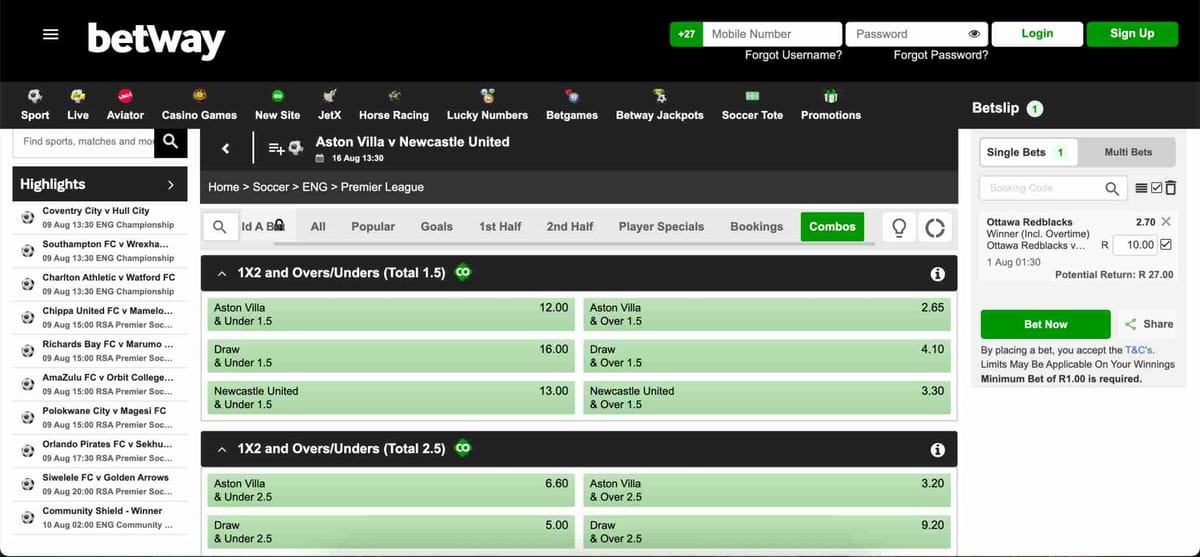This screenshot has height=557, width=1200.
Task: Select the All markets tab
Action: tap(318, 227)
